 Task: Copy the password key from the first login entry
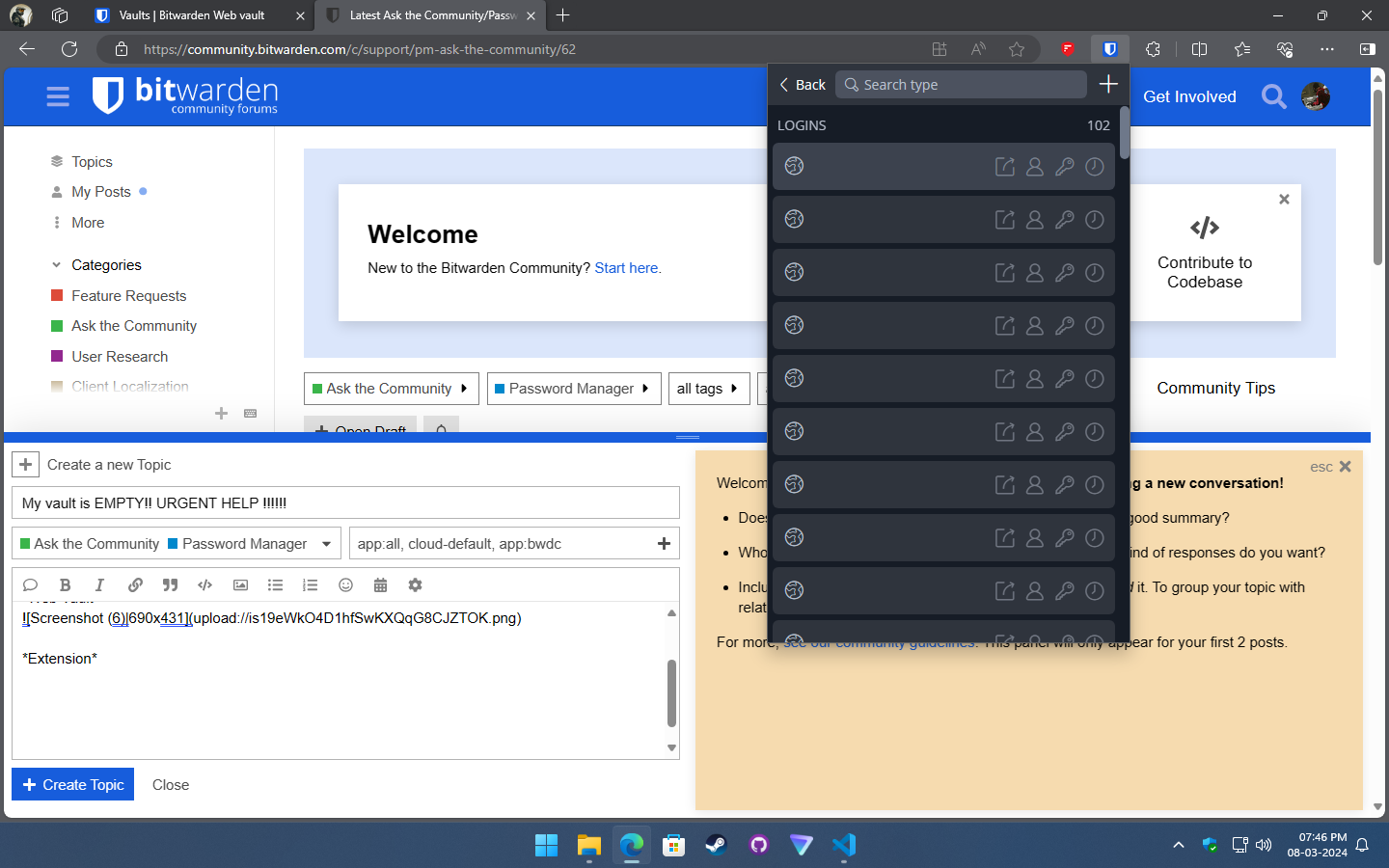click(x=1064, y=166)
